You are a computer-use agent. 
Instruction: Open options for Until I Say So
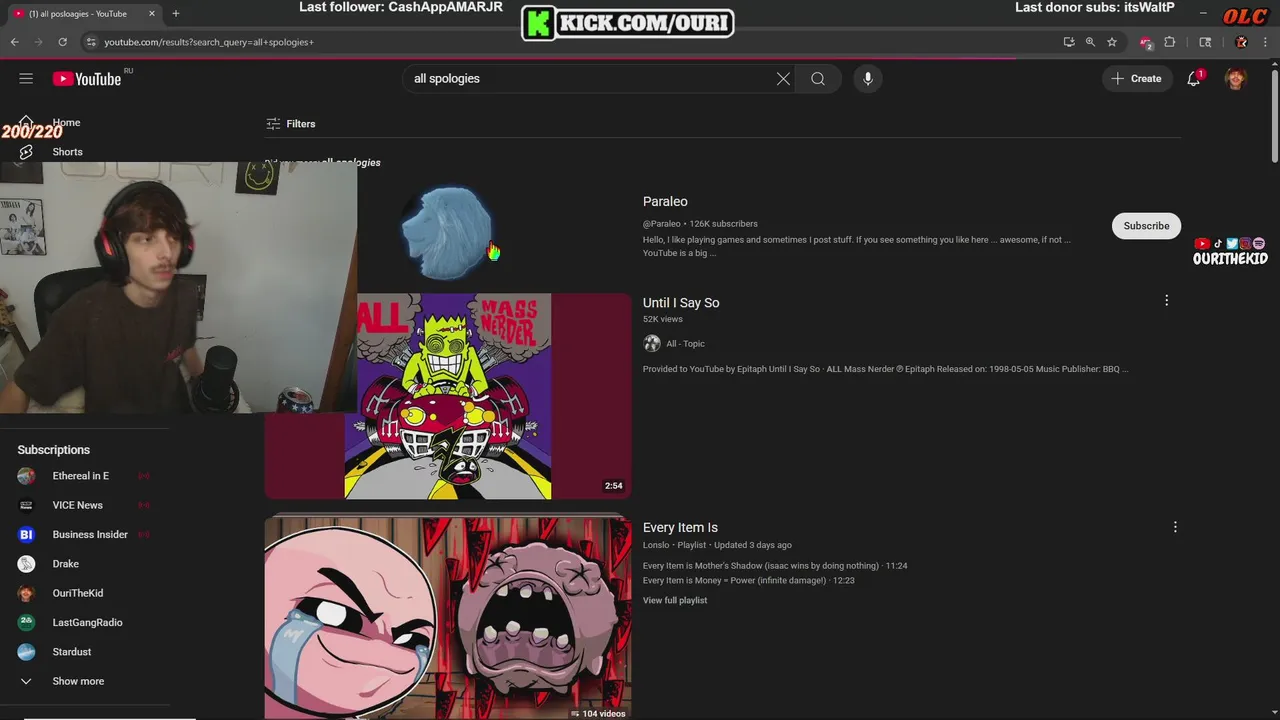click(x=1166, y=300)
